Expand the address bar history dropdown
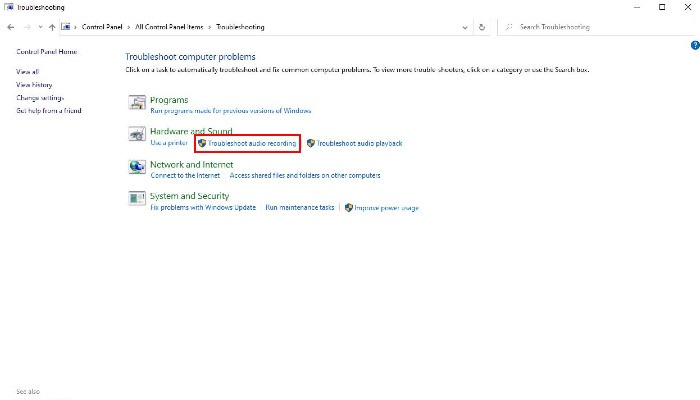 coord(465,27)
